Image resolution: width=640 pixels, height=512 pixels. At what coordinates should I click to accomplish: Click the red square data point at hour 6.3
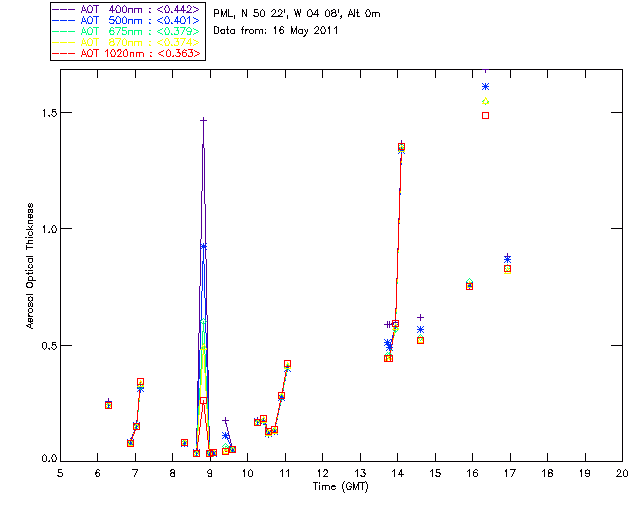click(109, 405)
